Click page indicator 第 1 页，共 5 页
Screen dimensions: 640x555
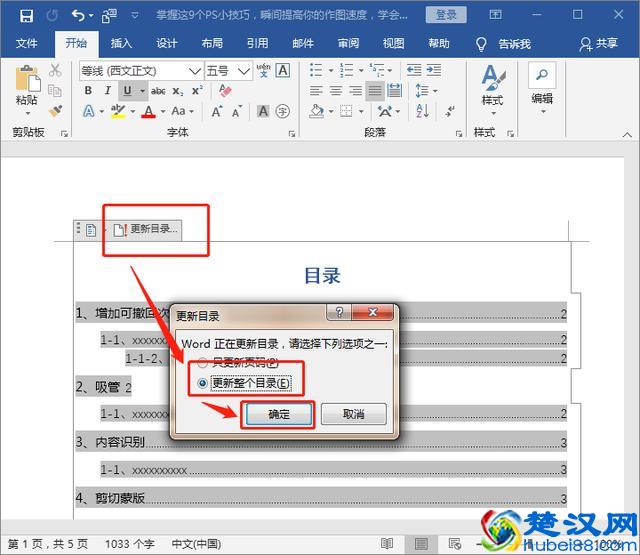tap(48, 544)
